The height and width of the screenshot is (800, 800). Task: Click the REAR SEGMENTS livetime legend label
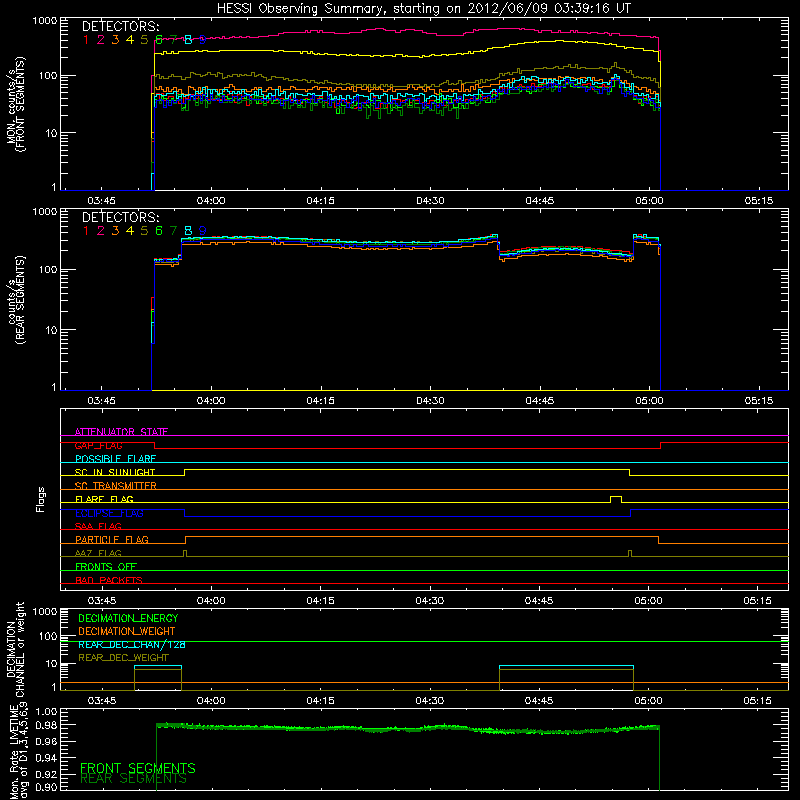click(133, 779)
